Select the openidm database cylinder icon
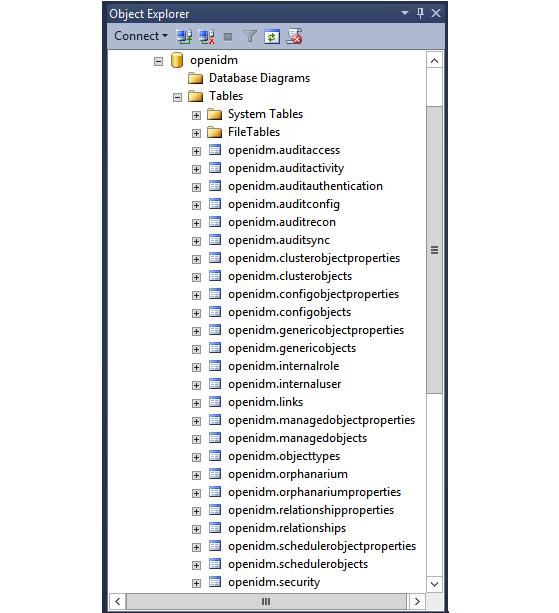Viewport: 559px width, 613px height. click(177, 60)
